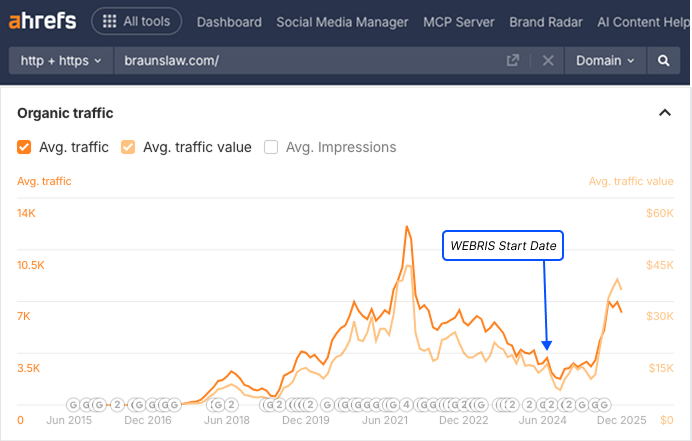Go to Dashboard

229,22
